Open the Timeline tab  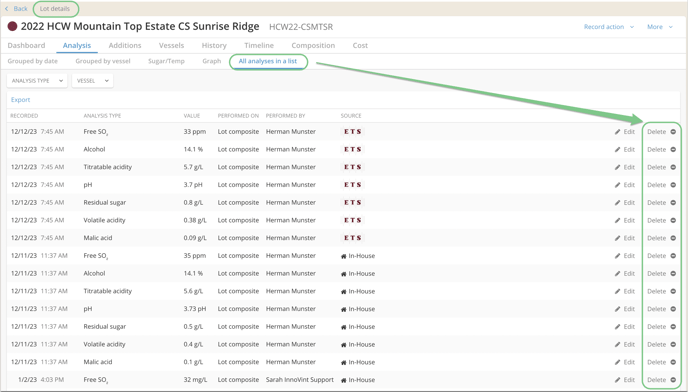pos(259,45)
